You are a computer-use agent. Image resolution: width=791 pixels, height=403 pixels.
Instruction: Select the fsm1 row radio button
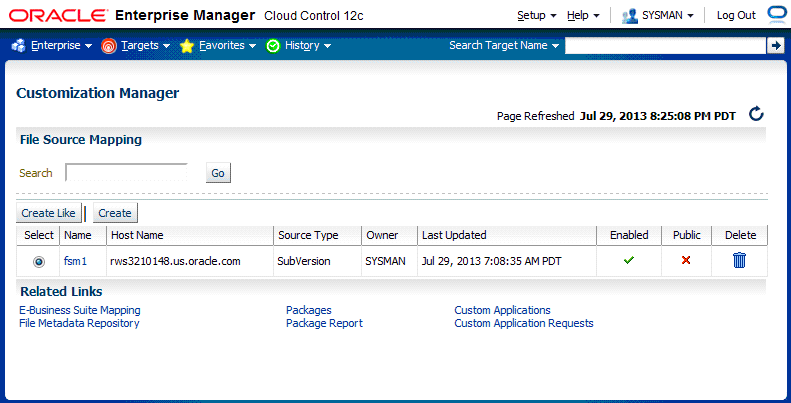[39, 261]
